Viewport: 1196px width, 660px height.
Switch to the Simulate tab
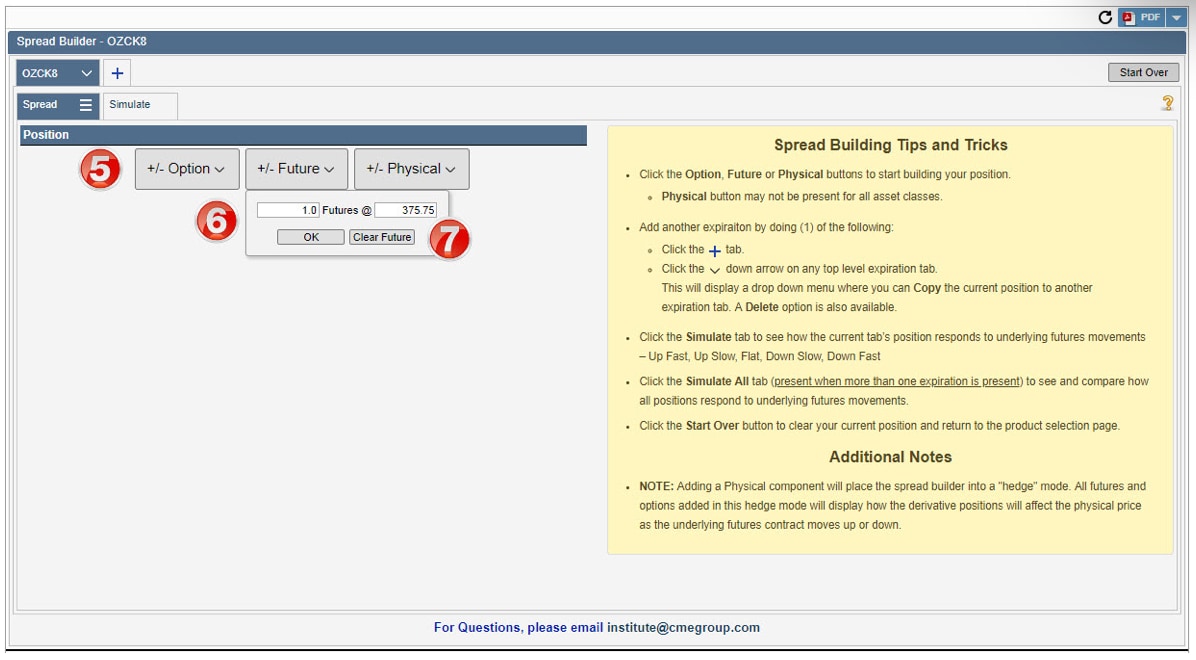tap(130, 105)
